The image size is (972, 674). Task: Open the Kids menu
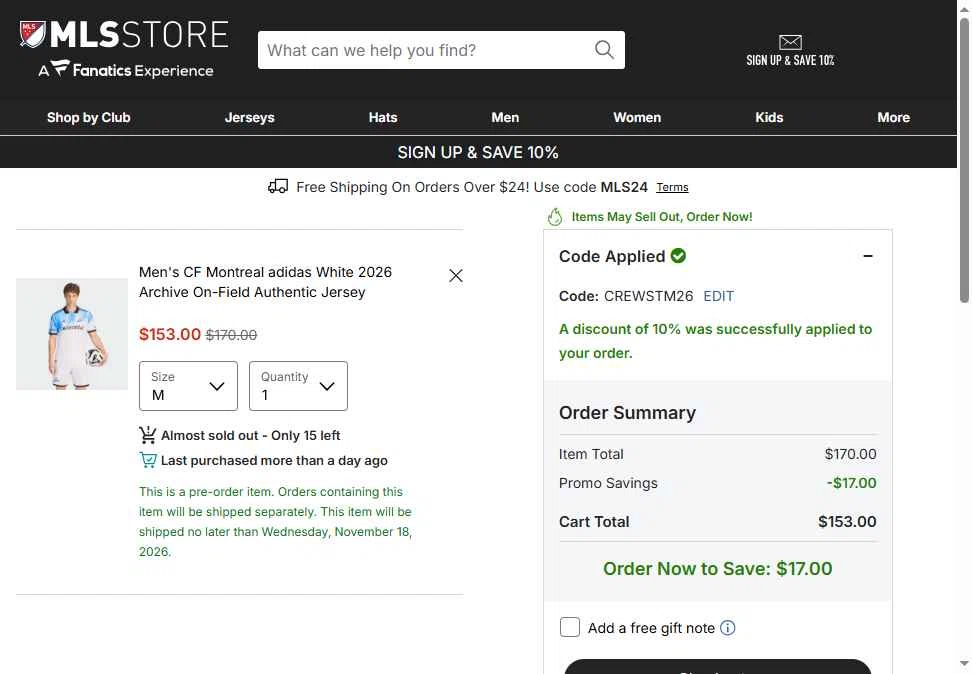click(769, 117)
